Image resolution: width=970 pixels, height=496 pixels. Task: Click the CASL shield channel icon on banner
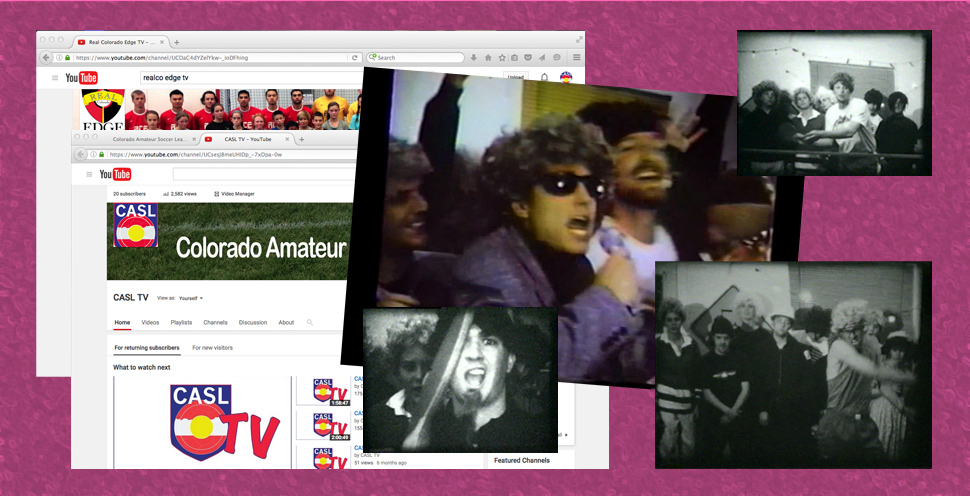(136, 225)
